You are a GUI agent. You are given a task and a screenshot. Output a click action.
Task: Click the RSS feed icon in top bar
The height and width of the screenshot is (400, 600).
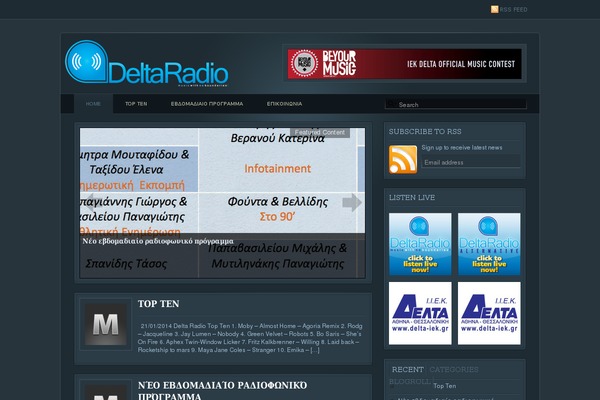coord(494,9)
